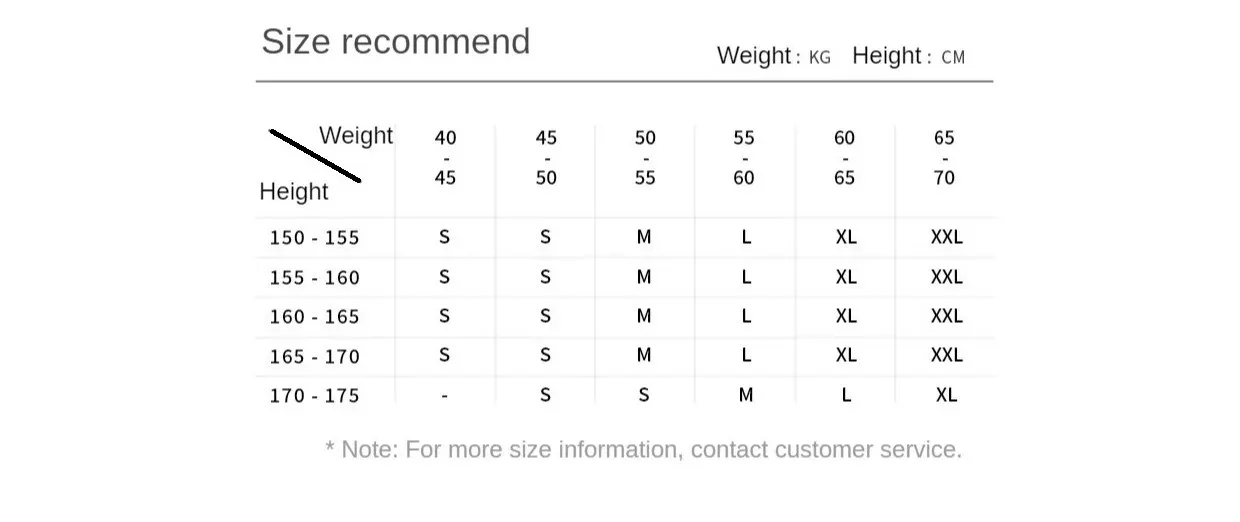Select the 40 - 45 weight column header
The width and height of the screenshot is (1240, 522).
(445, 158)
